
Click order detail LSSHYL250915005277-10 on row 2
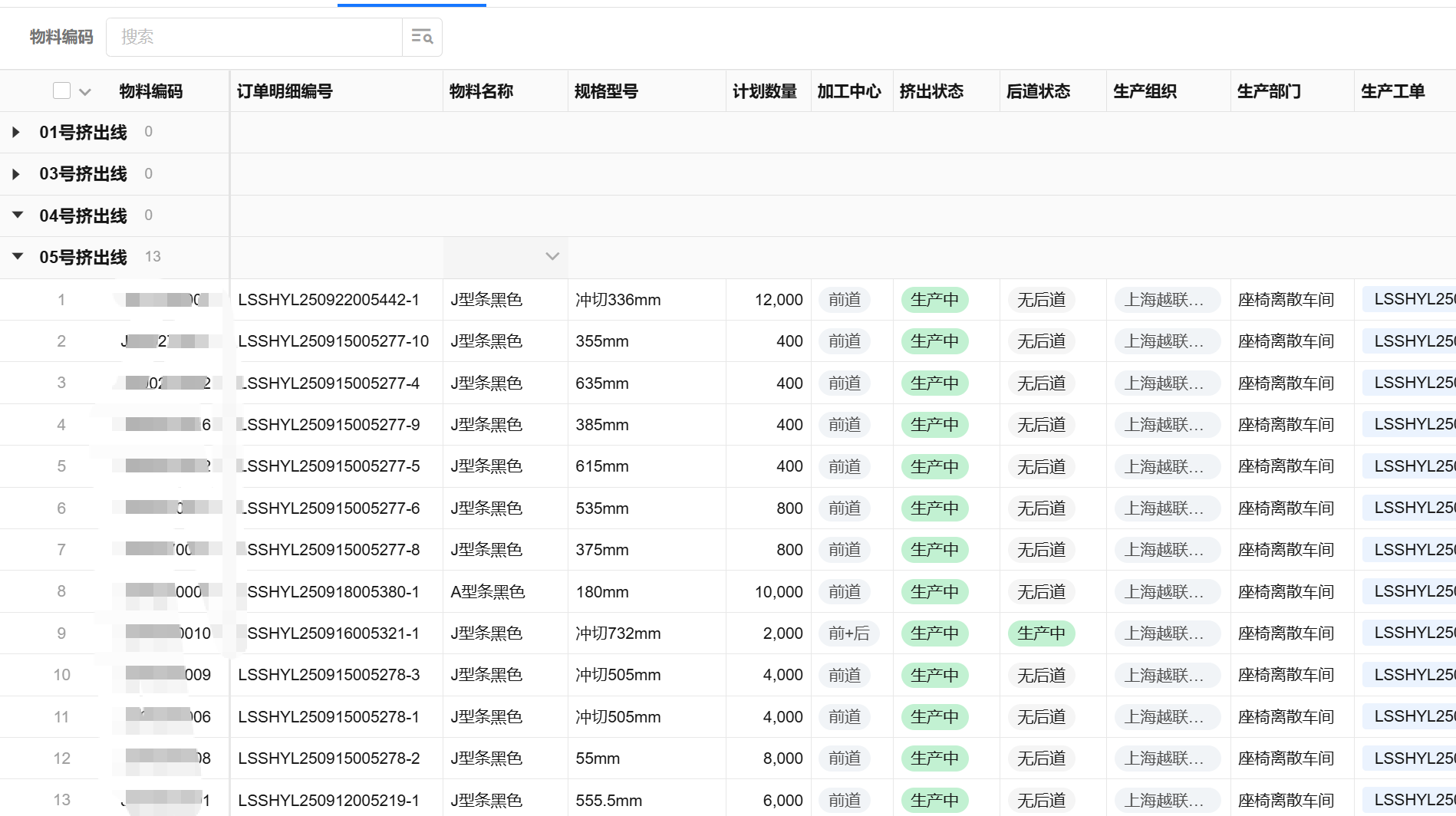(334, 341)
